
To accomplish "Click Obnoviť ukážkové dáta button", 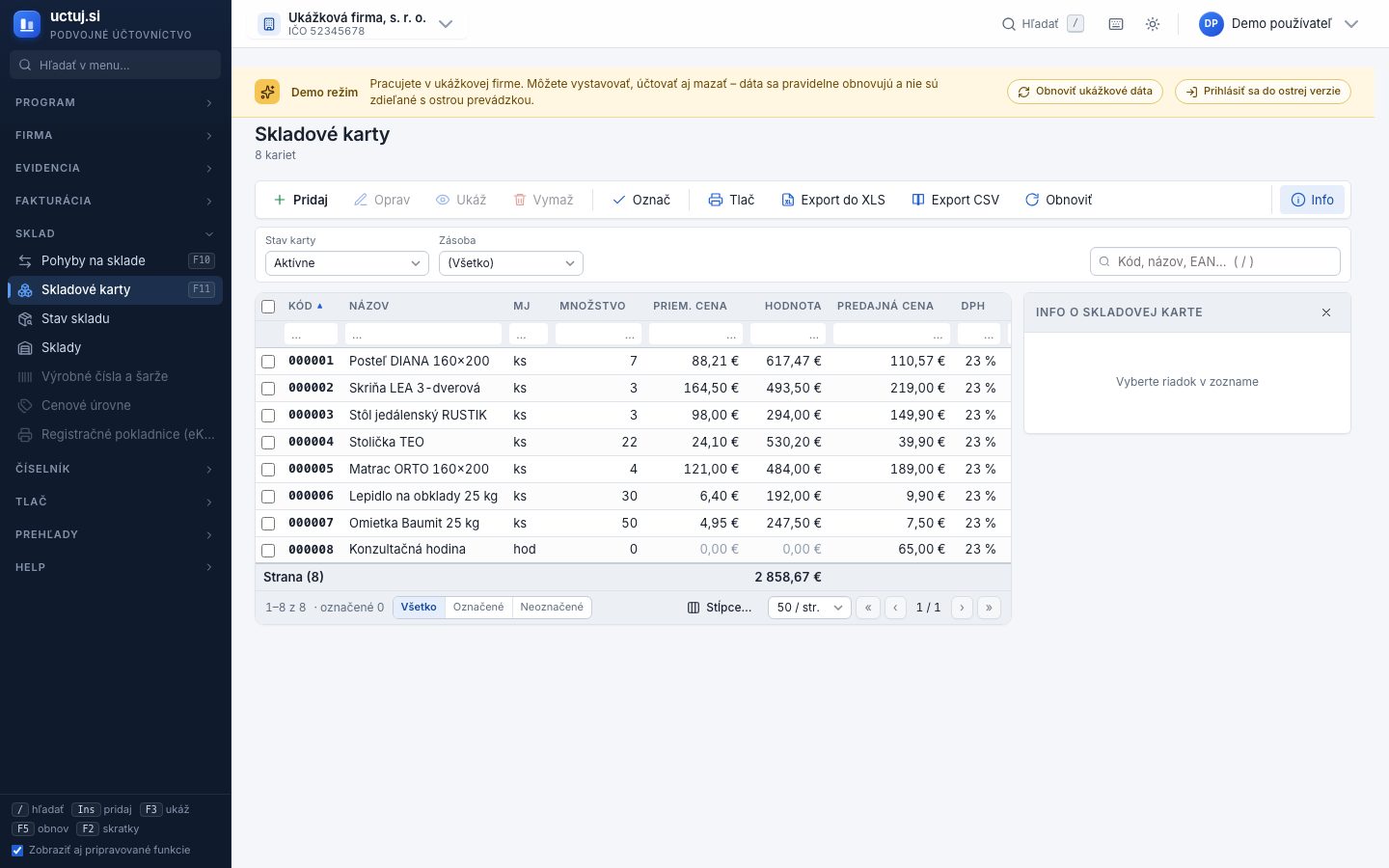I will [x=1085, y=92].
